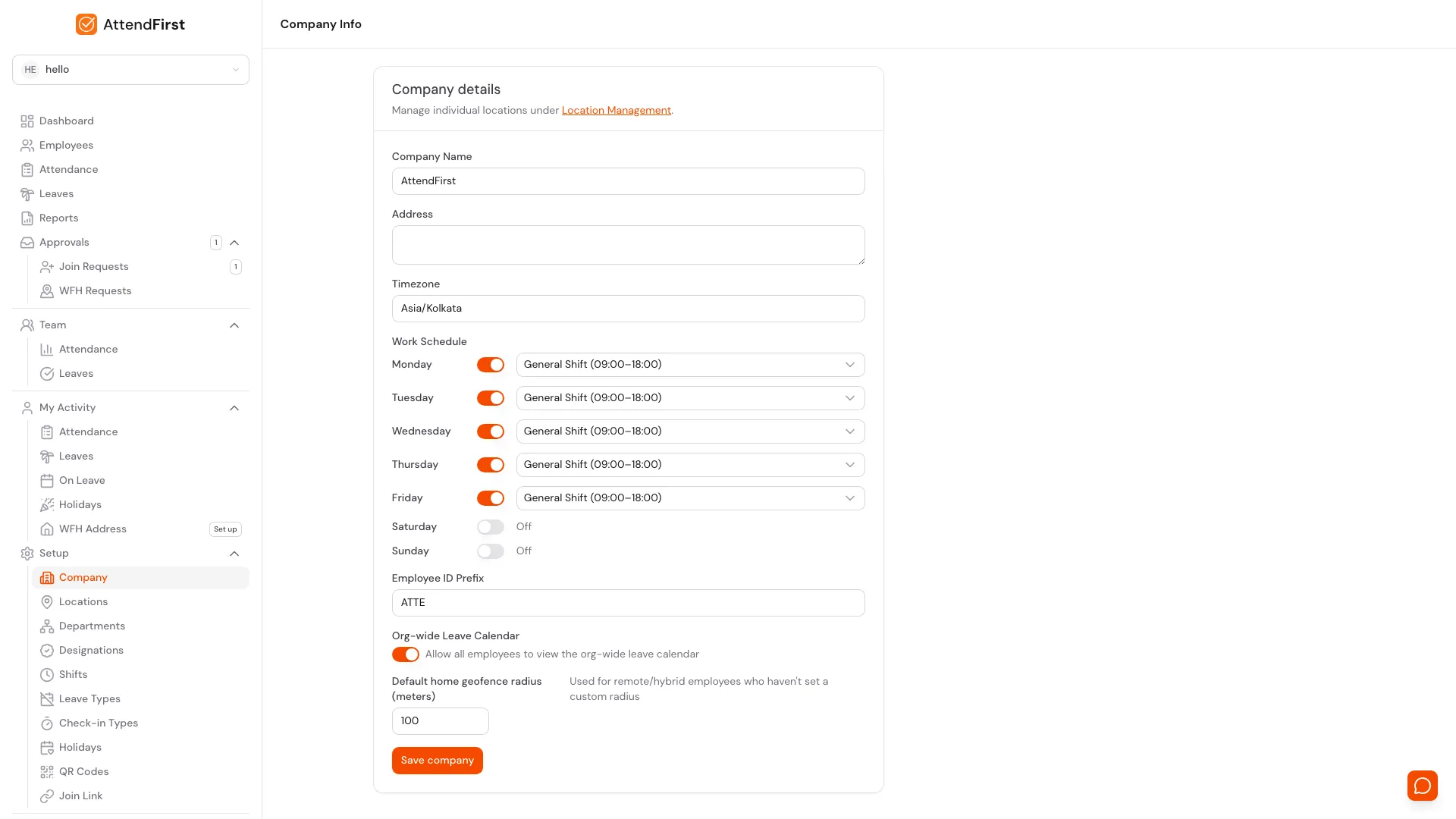The image size is (1456, 819).
Task: Click the Team Leaves check-circle icon
Action: (47, 374)
